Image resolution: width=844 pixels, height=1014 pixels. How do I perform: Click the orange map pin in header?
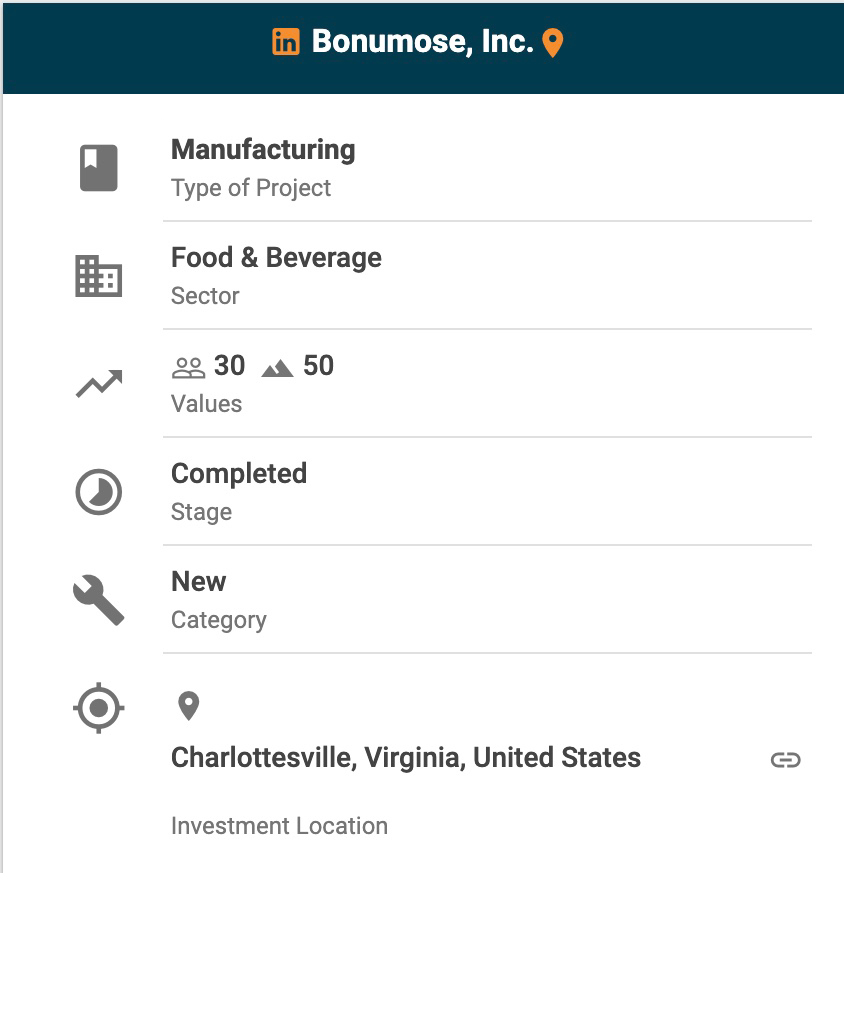click(552, 43)
